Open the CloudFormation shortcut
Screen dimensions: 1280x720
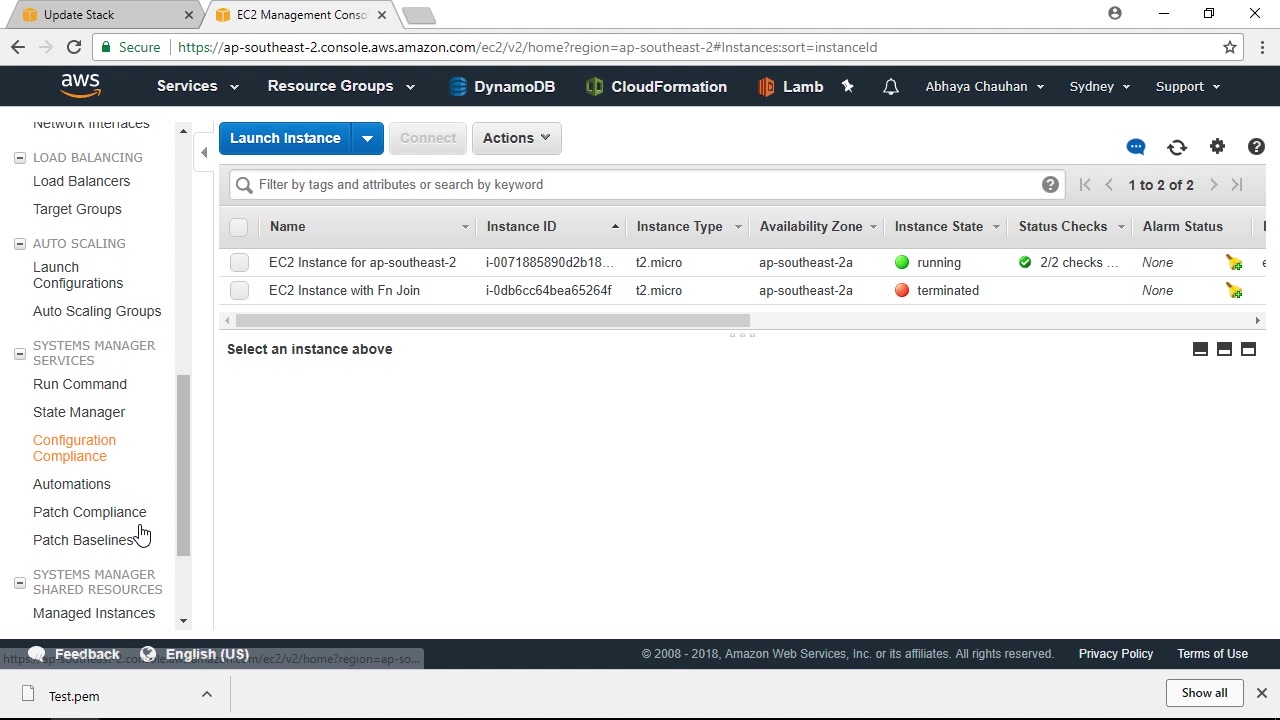click(656, 87)
